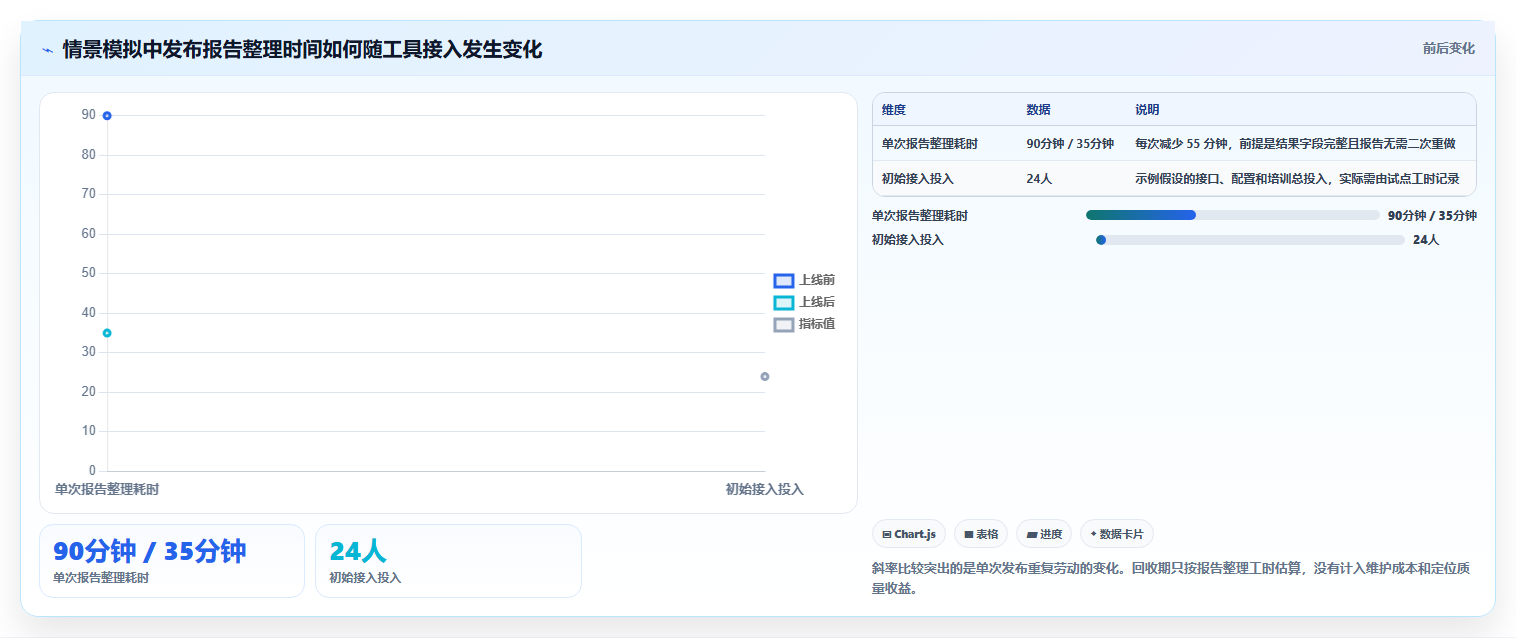Click the footnote text starting 斜率比较突出
The width and height of the screenshot is (1516, 638).
1171,578
